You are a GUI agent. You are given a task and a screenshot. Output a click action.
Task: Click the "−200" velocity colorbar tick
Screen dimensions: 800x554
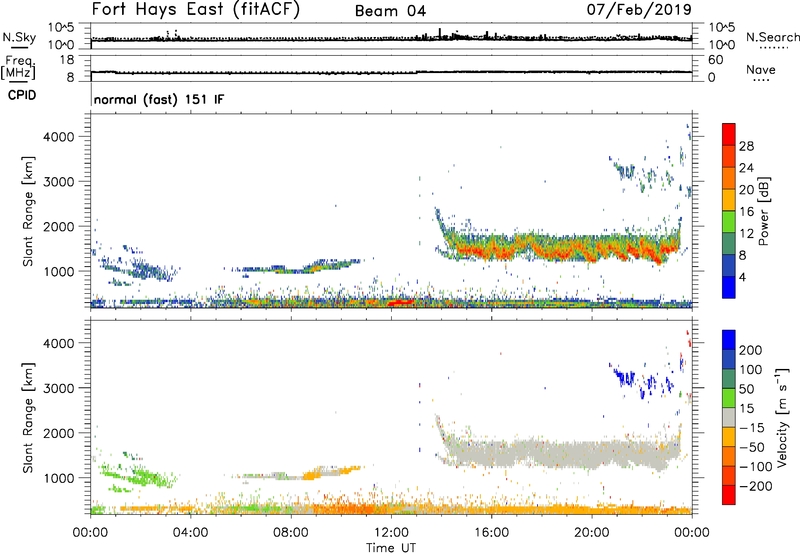(755, 486)
